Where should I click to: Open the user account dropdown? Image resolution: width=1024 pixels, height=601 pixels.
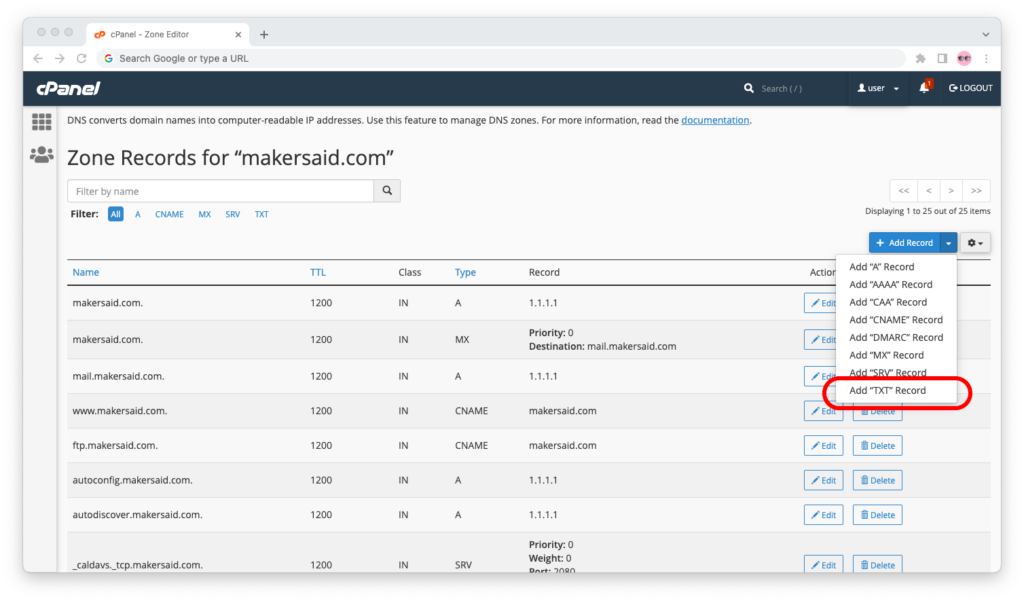[x=878, y=88]
